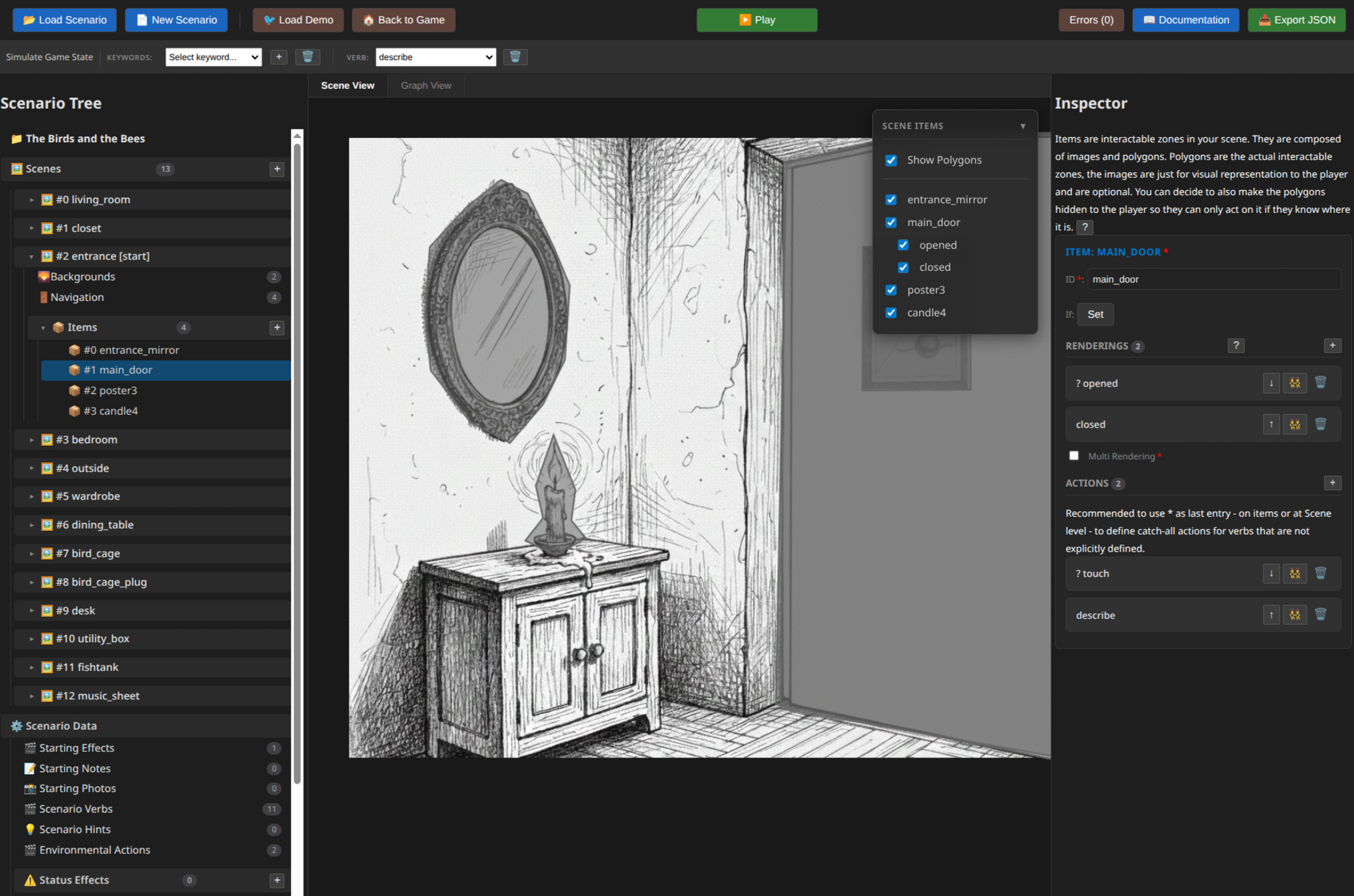The width and height of the screenshot is (1354, 896).
Task: Delete the opened rendering
Action: click(x=1321, y=383)
